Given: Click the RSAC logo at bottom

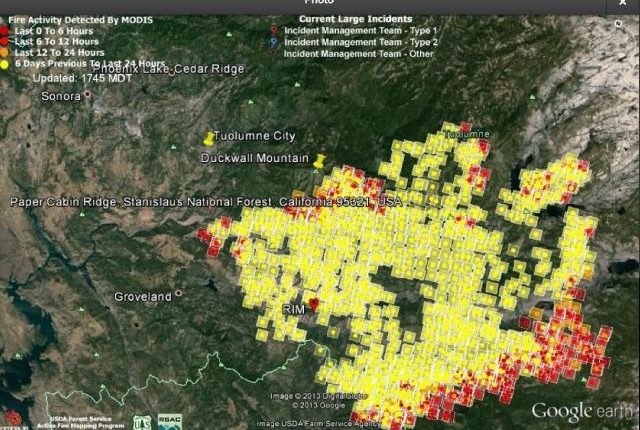Looking at the screenshot, I should pyautogui.click(x=170, y=421).
